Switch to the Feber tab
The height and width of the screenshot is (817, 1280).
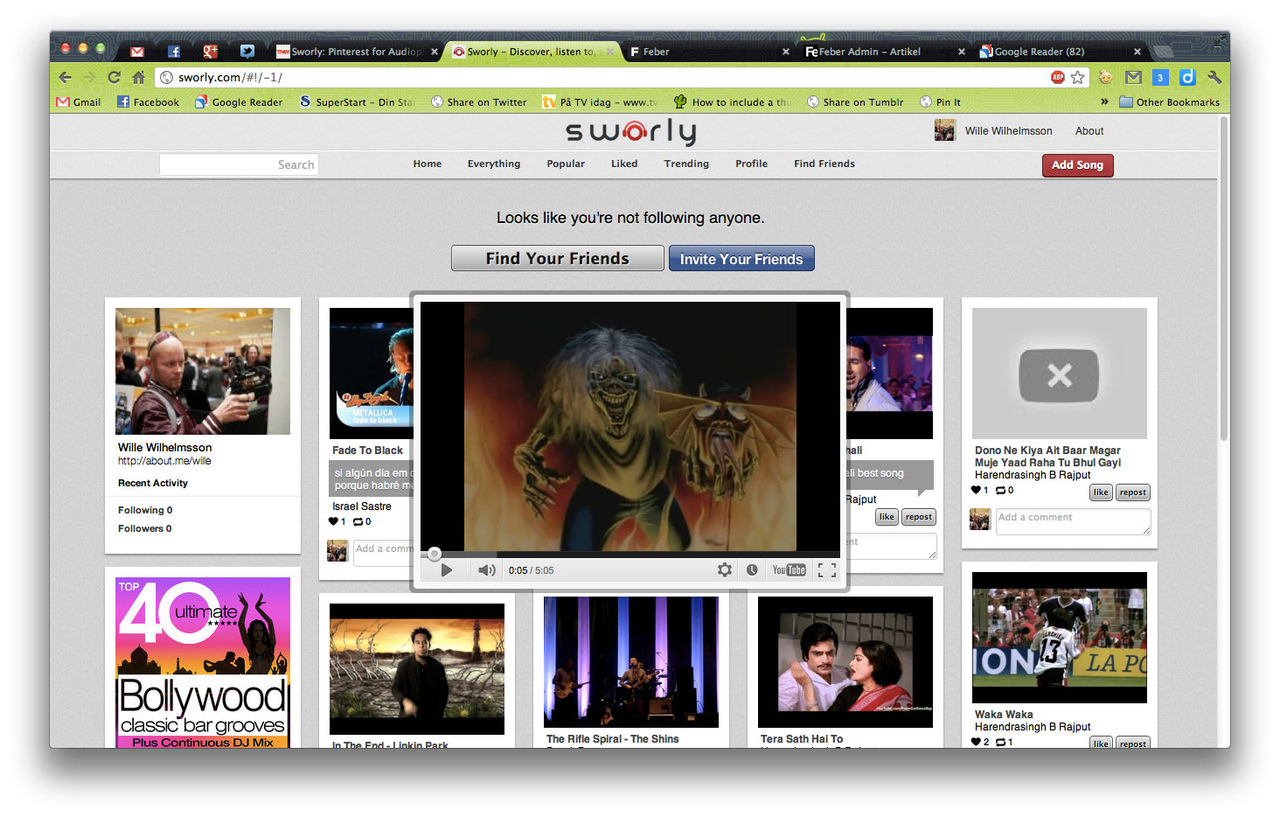[708, 52]
